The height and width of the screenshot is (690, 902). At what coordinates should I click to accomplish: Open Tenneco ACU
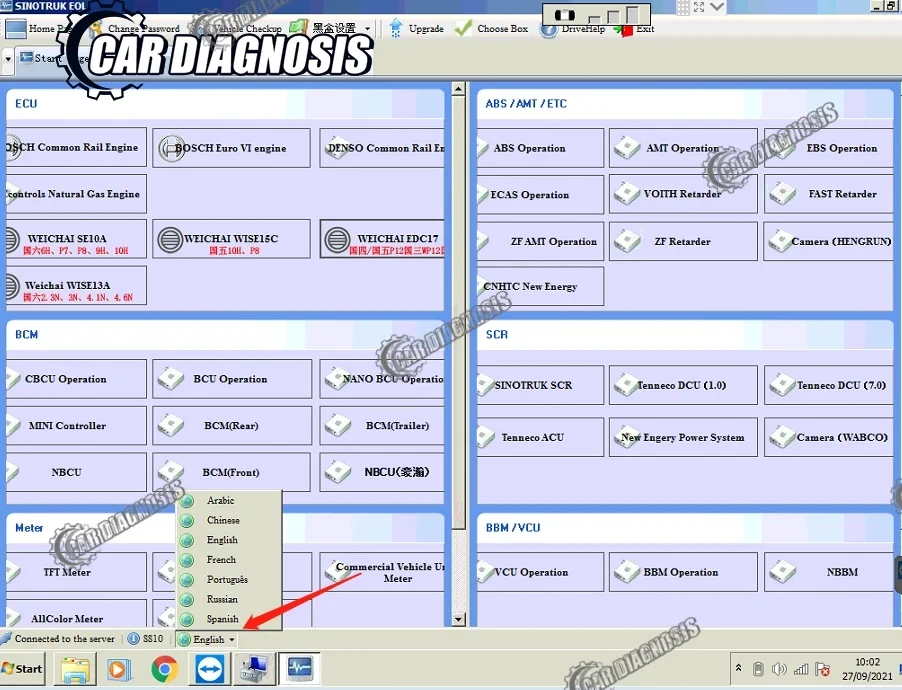540,437
